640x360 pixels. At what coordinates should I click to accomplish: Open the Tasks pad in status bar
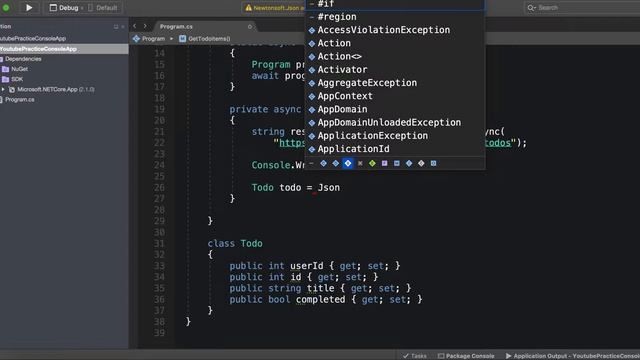[415, 356]
